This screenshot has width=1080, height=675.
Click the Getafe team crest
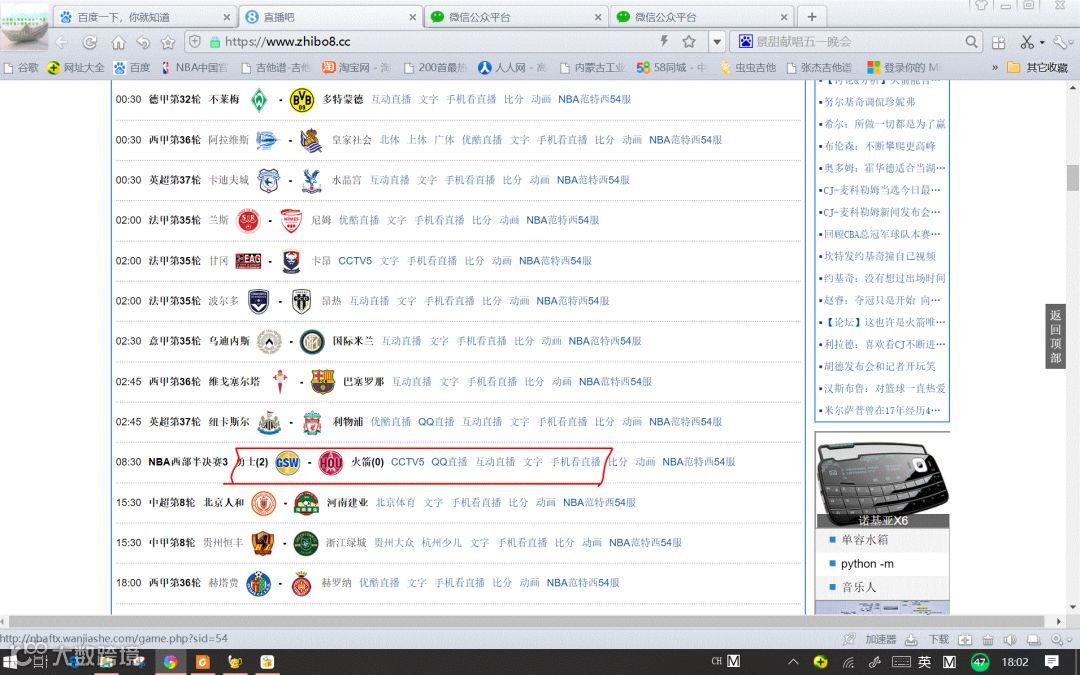(259, 583)
